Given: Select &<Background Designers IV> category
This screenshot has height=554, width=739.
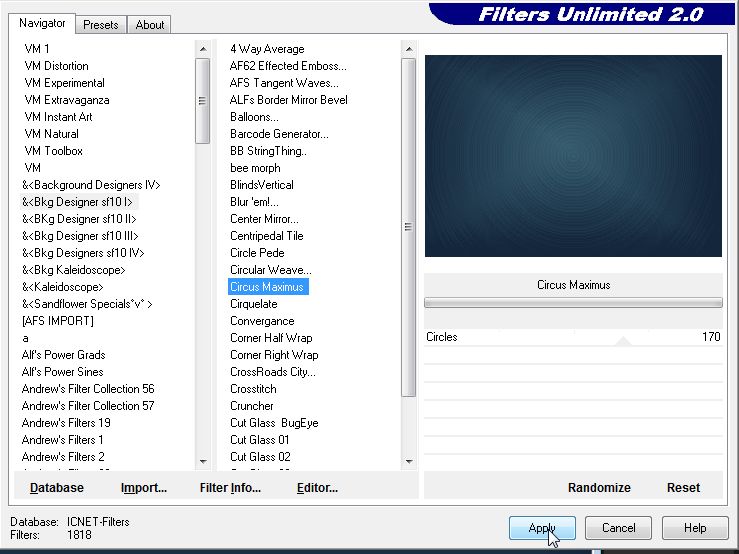Looking at the screenshot, I should coord(91,185).
